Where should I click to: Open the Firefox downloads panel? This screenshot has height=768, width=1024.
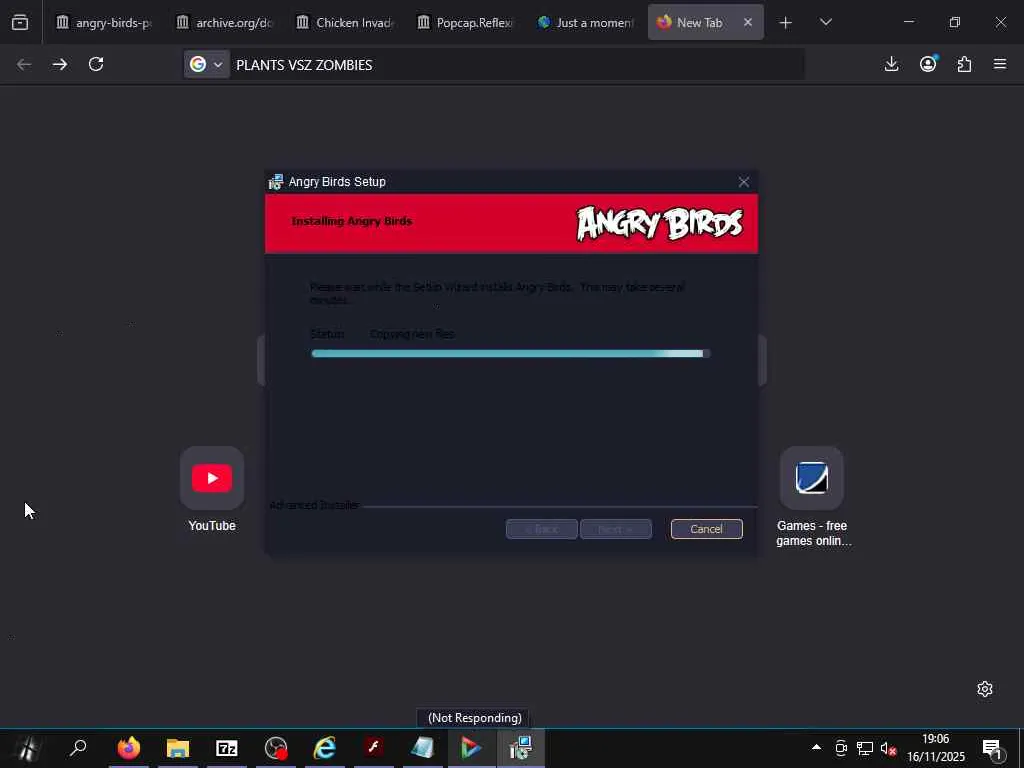click(891, 64)
